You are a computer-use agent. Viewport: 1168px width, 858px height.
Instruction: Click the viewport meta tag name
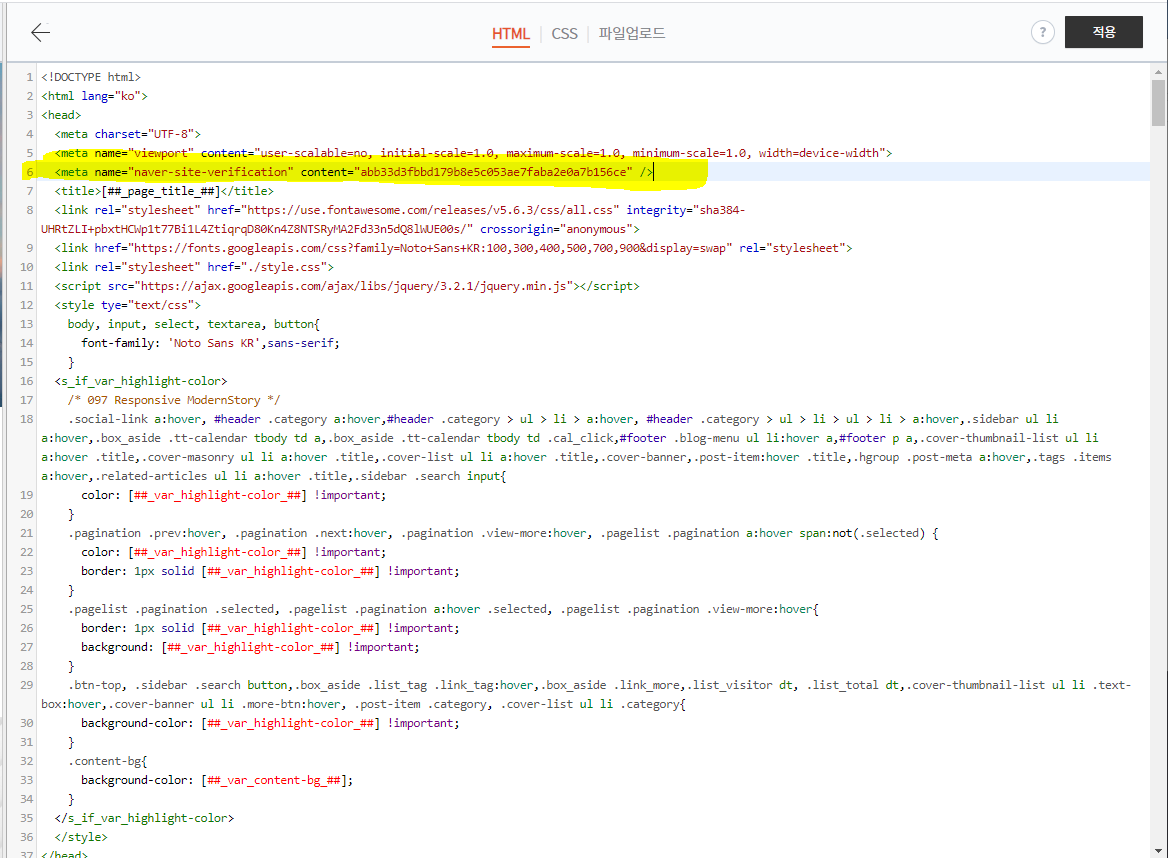tap(160, 153)
